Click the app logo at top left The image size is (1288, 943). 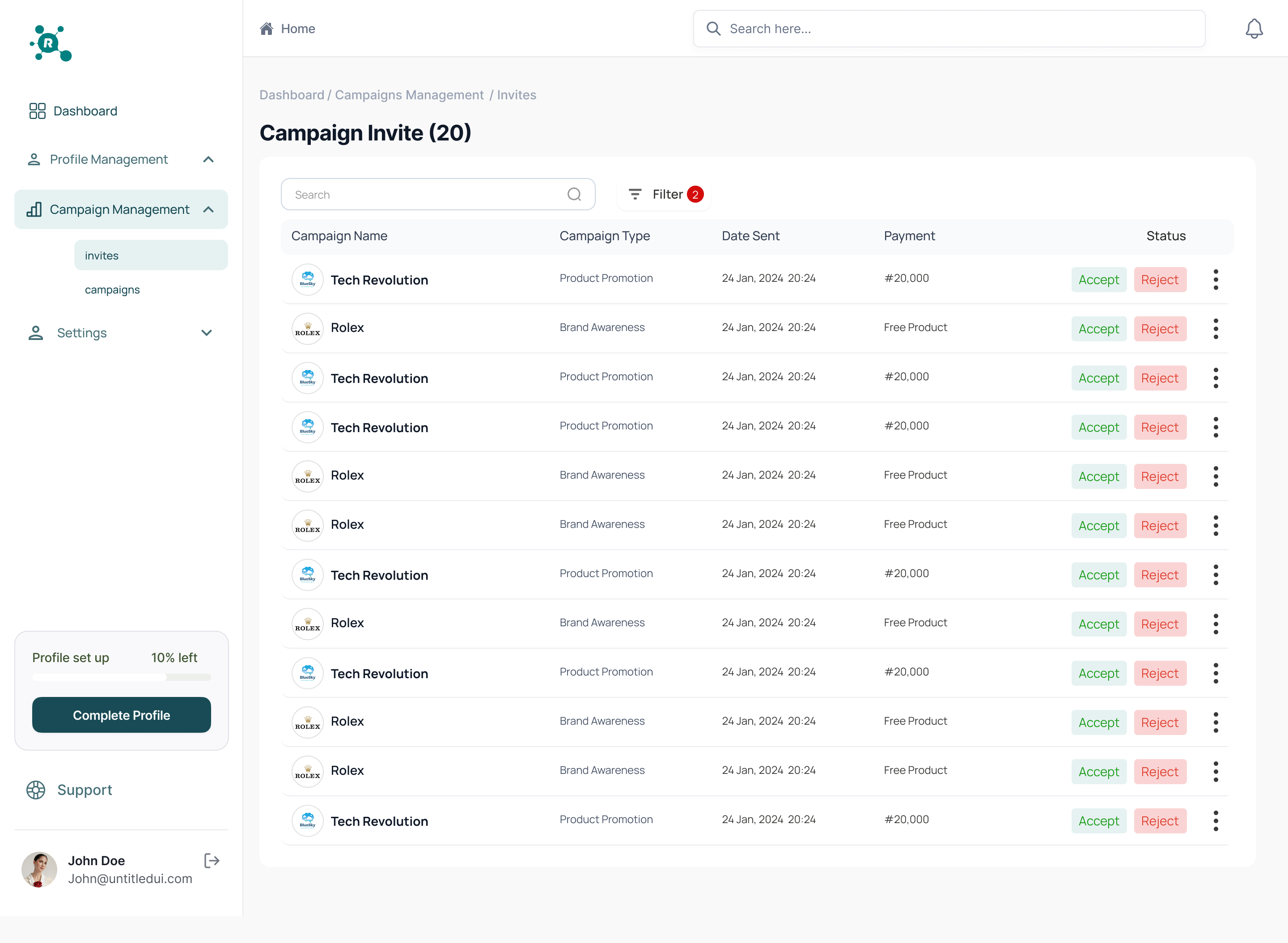pyautogui.click(x=50, y=43)
